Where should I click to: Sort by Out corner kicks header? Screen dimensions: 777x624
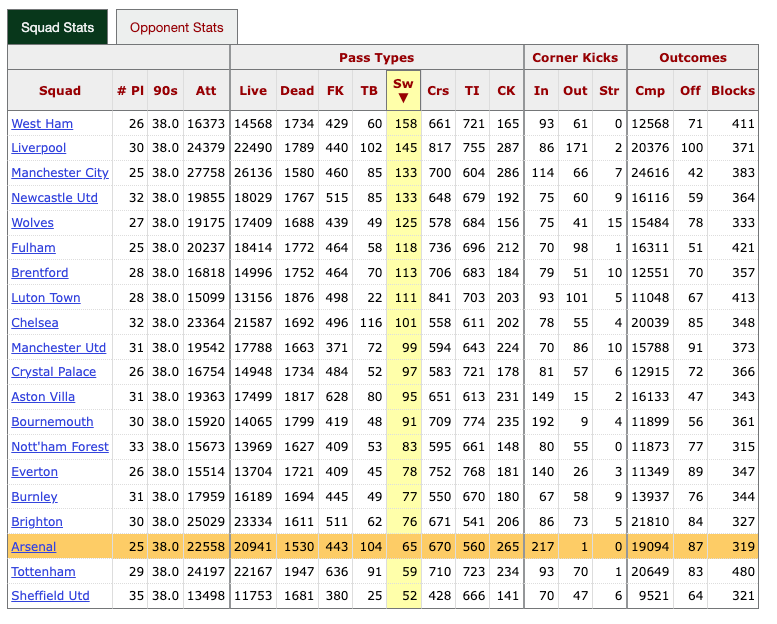tap(575, 91)
